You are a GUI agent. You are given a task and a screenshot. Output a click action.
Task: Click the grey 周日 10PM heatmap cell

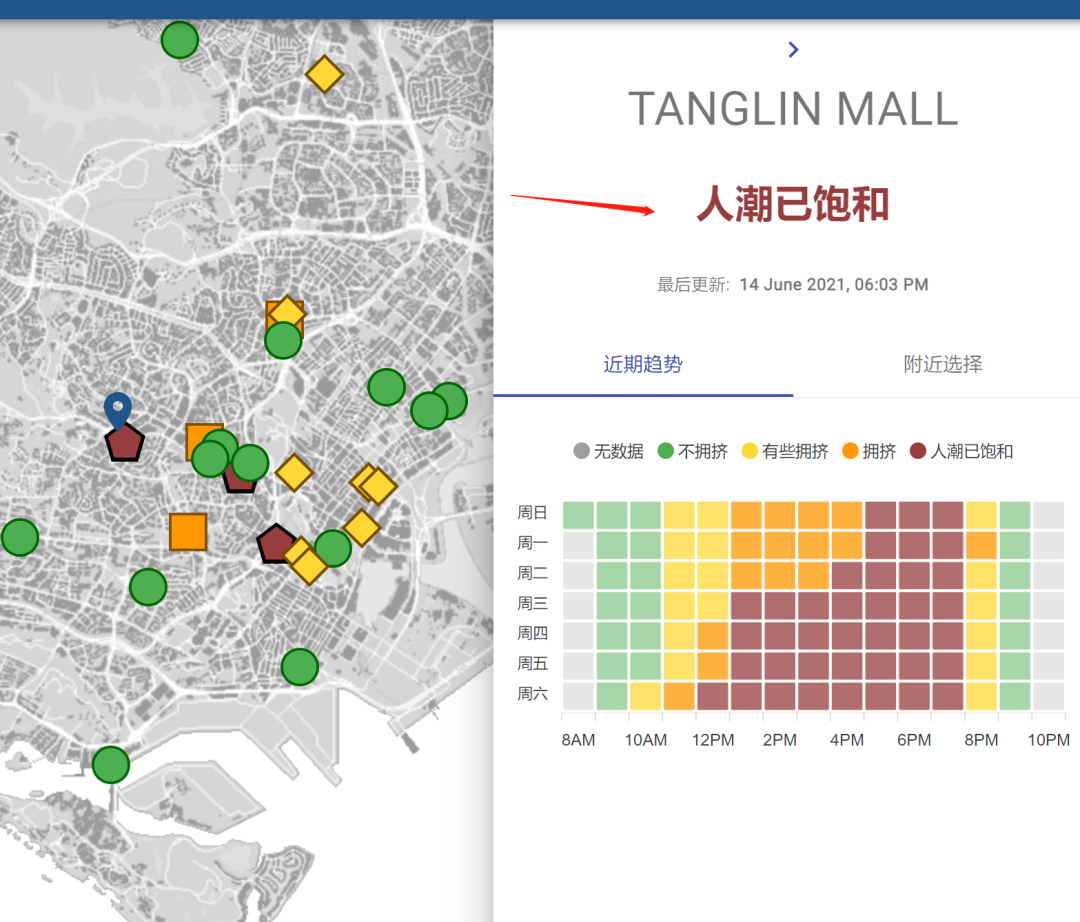[x=1048, y=515]
